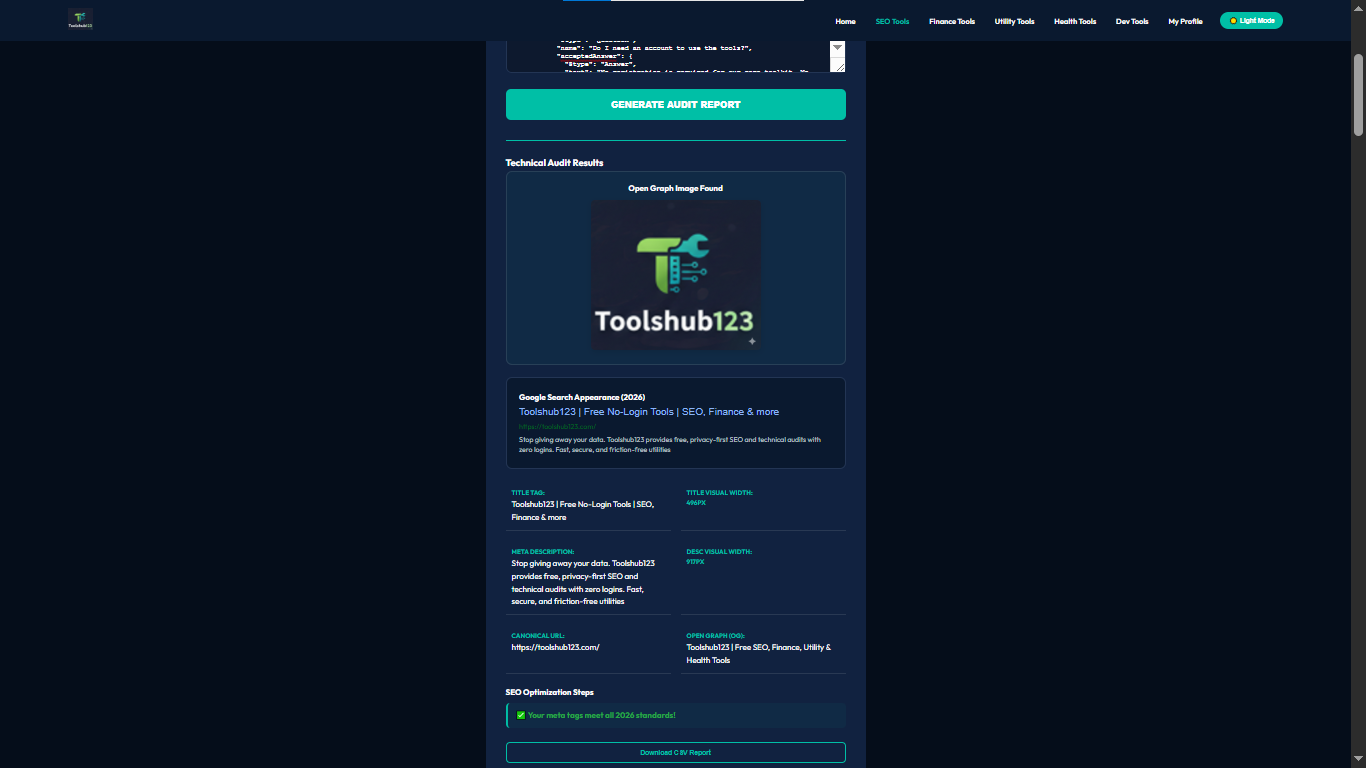Select the 'Open Graph Image Found' label
The height and width of the screenshot is (768, 1366).
[675, 188]
